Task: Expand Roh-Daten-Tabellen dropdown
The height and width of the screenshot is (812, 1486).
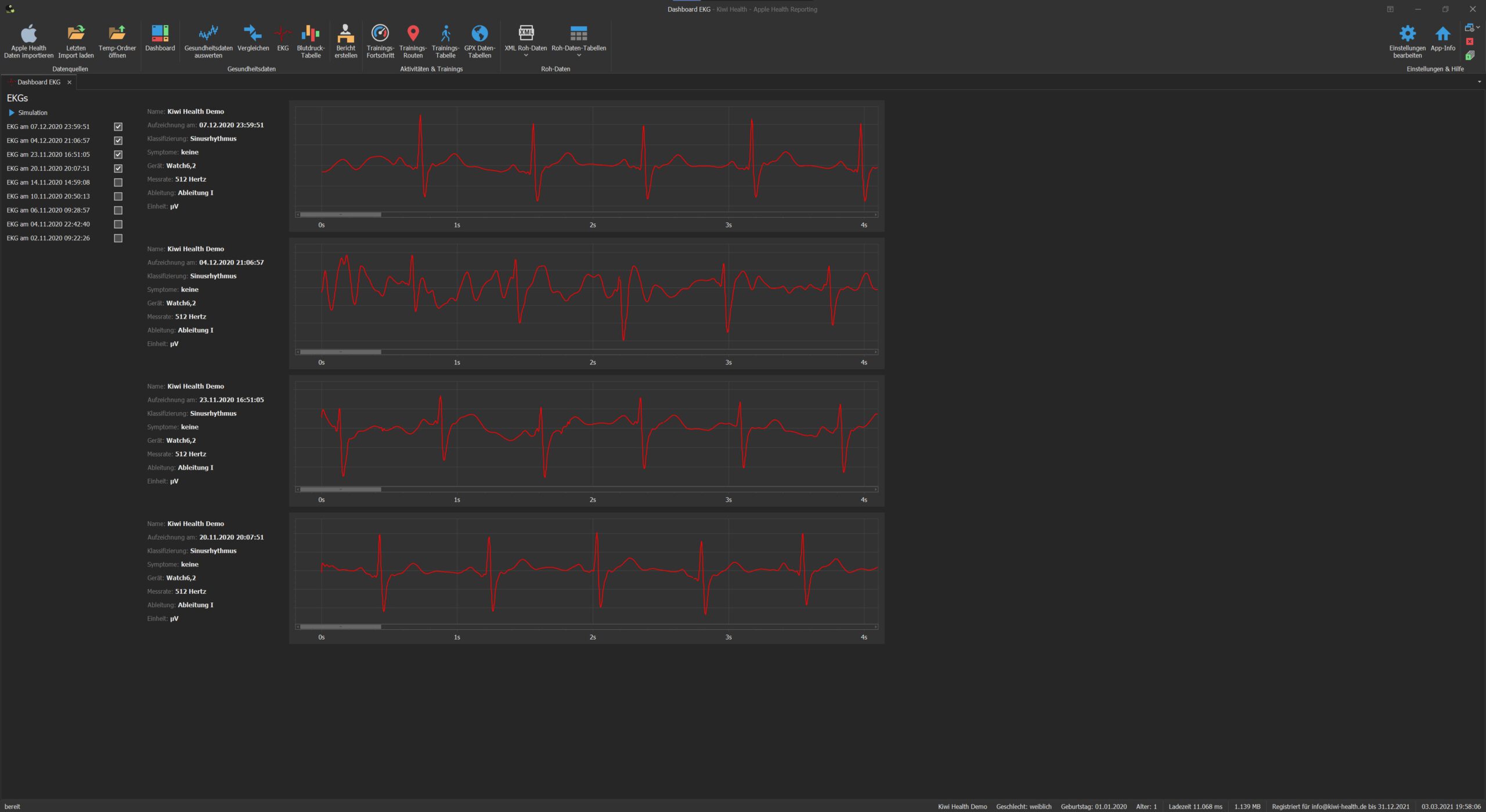Action: pos(578,56)
